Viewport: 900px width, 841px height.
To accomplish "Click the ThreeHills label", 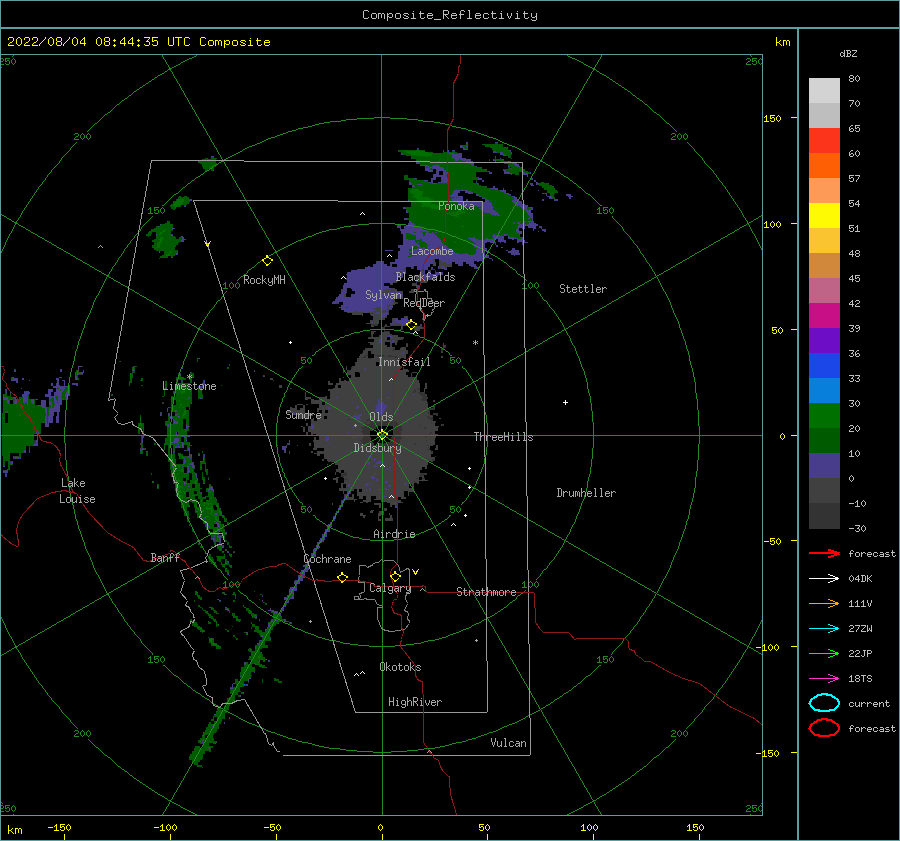I will [503, 437].
